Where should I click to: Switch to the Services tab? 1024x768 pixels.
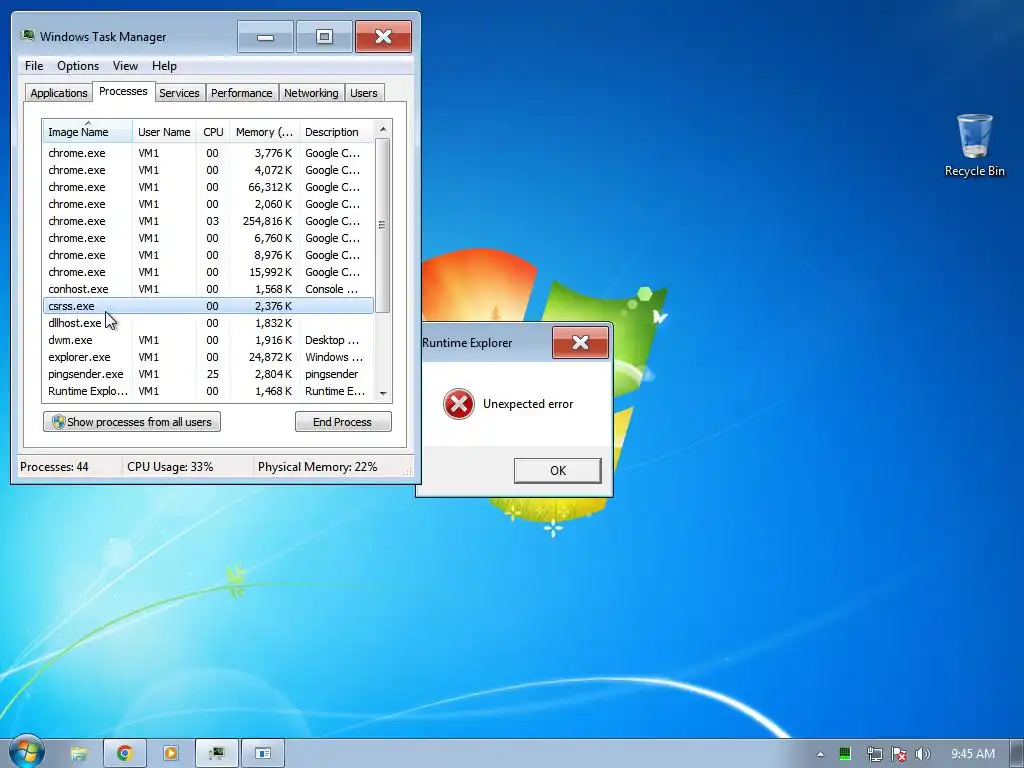point(180,93)
